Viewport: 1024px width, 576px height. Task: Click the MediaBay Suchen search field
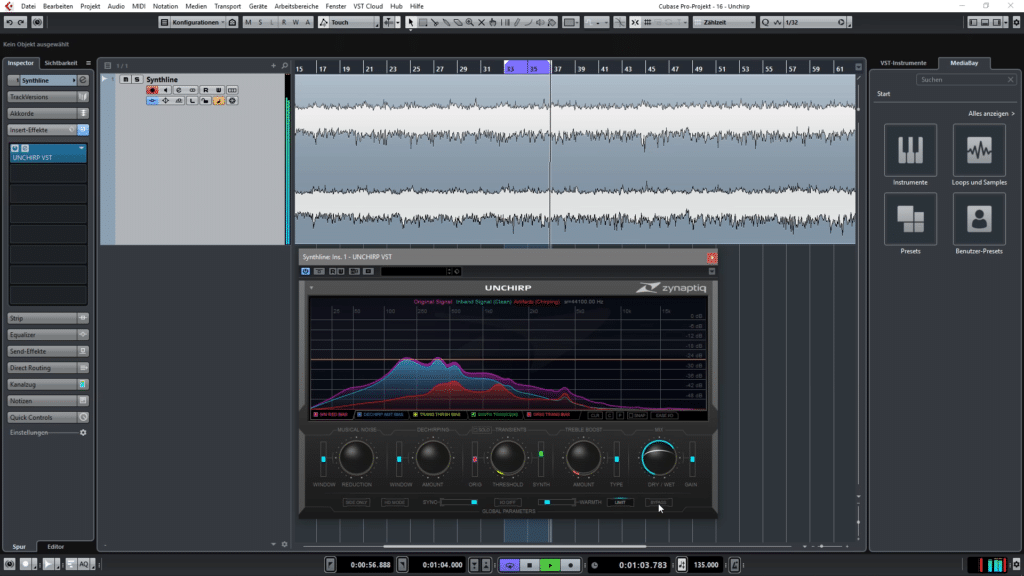(x=965, y=80)
